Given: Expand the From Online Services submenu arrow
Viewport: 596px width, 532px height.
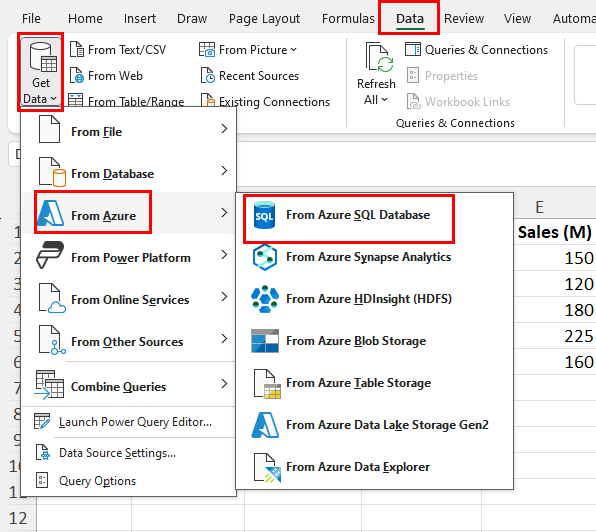Looking at the screenshot, I should click(224, 296).
